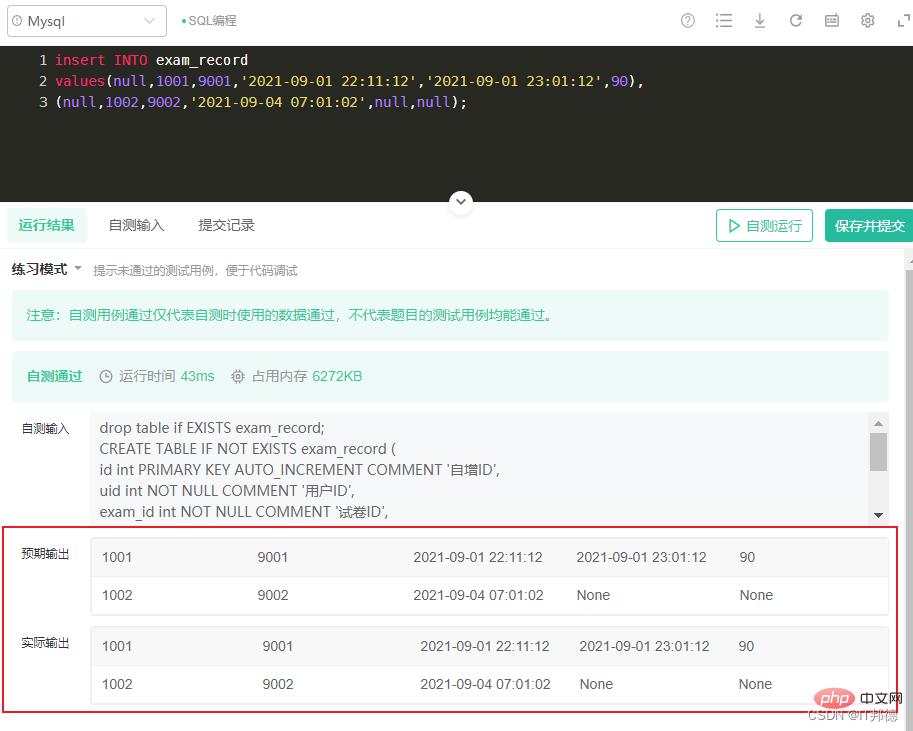Open the 提交记录 tab

coord(226,226)
